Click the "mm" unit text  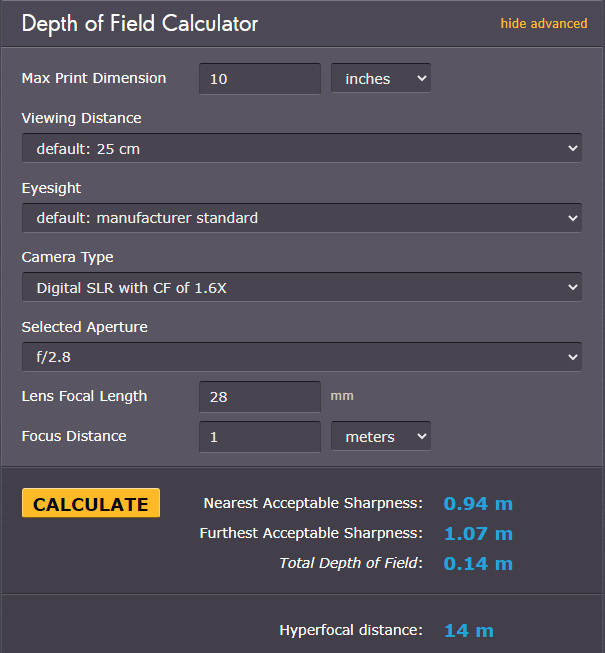pos(342,396)
